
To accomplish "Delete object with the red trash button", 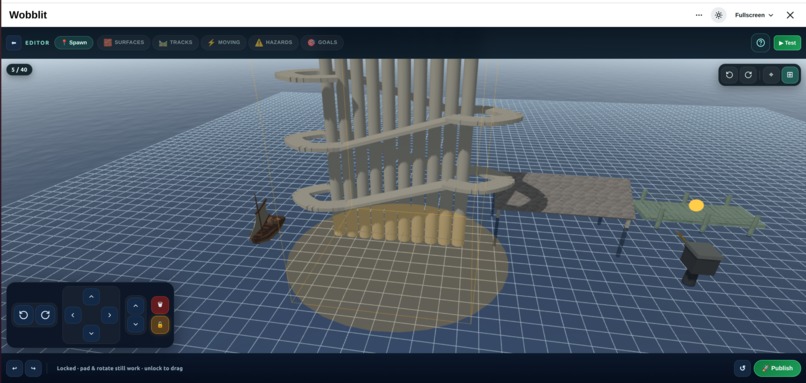I will (x=160, y=305).
